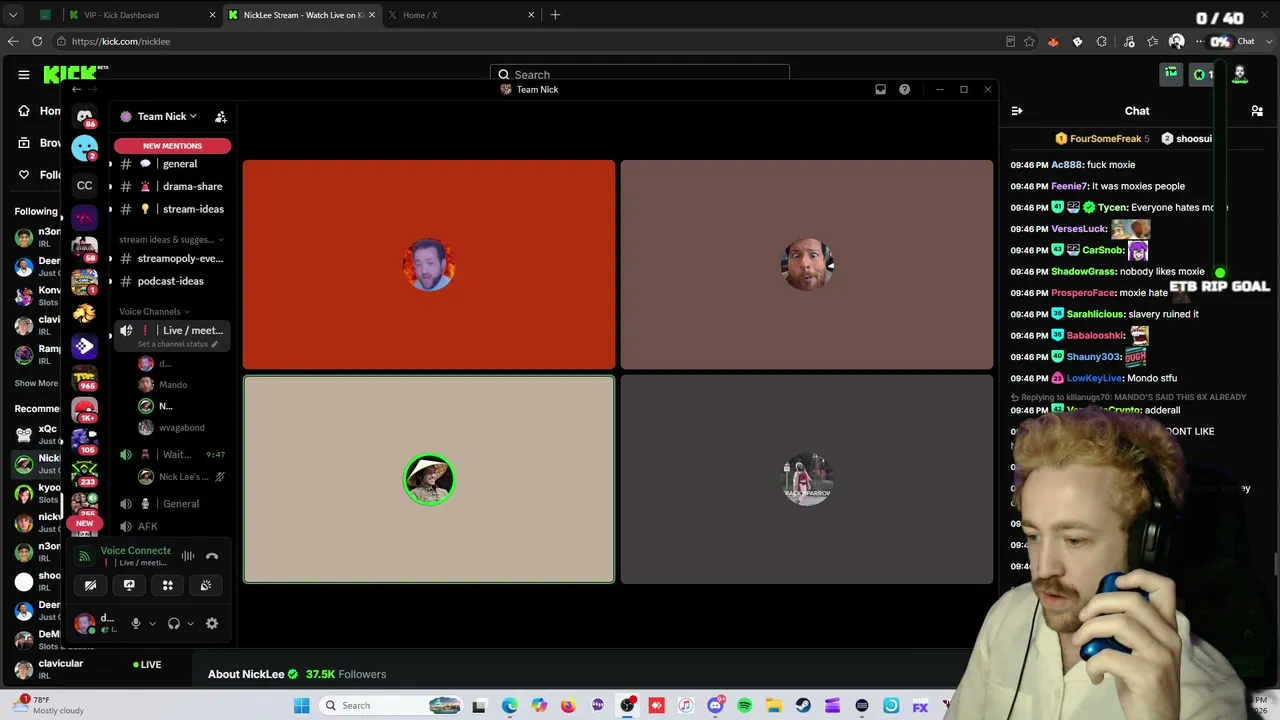Open the streamopoly-events channel

172,258
